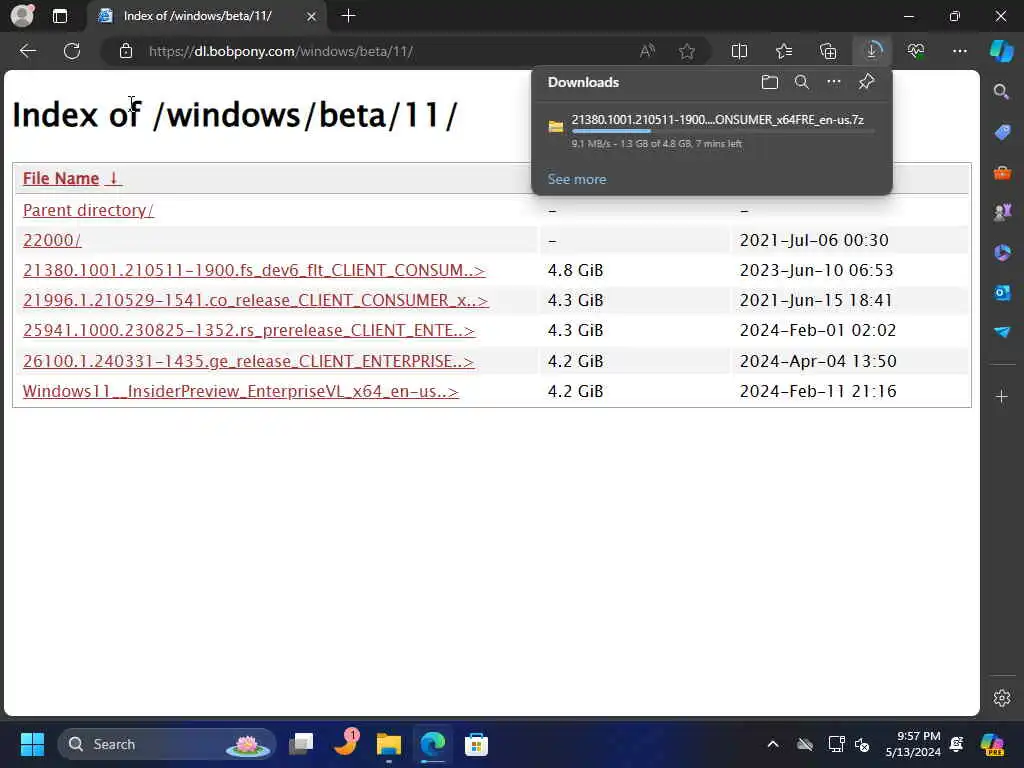Add this page to favorites star
The image size is (1024, 768).
pos(686,51)
